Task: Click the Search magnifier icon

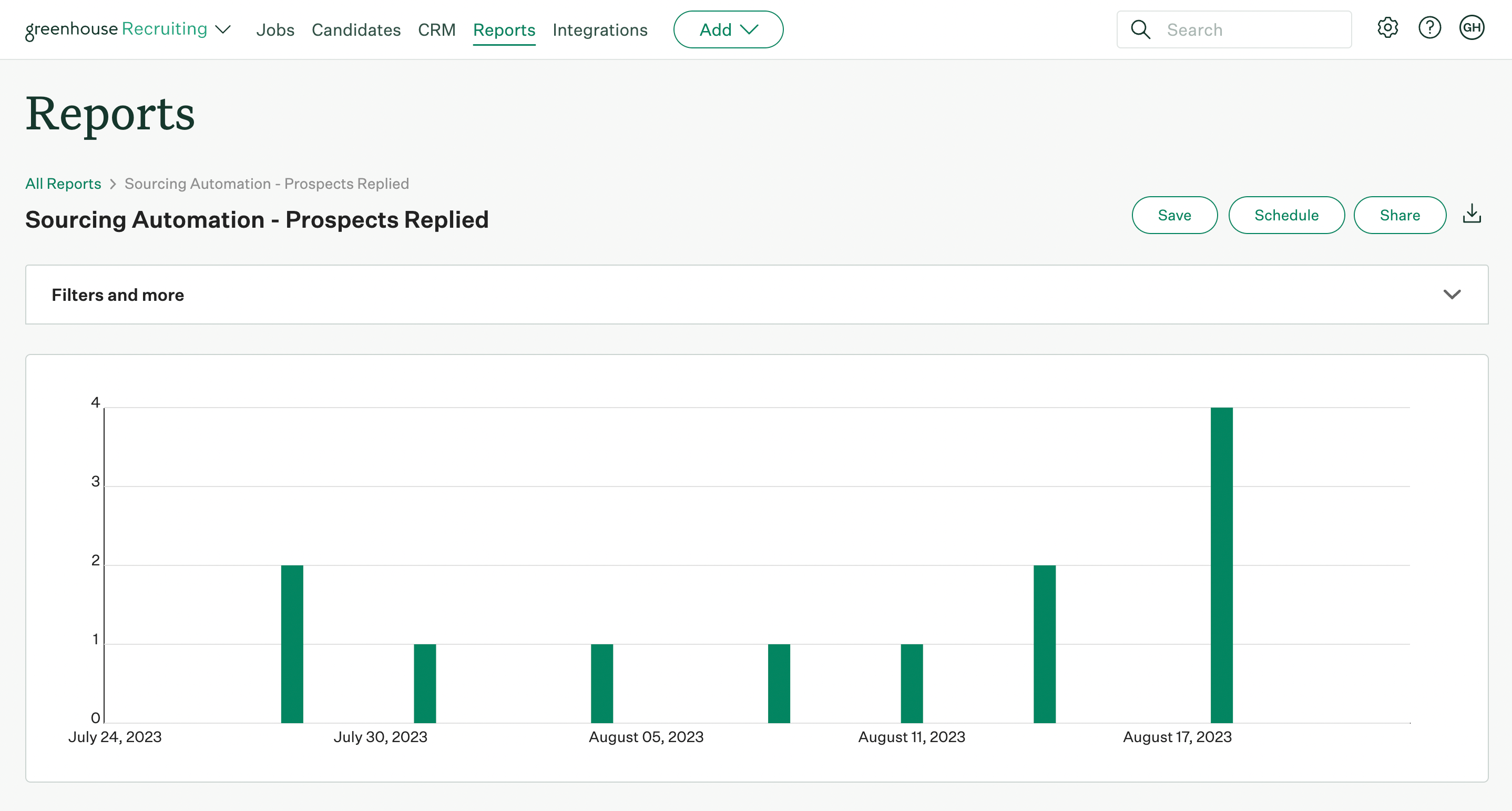Action: 1140,29
